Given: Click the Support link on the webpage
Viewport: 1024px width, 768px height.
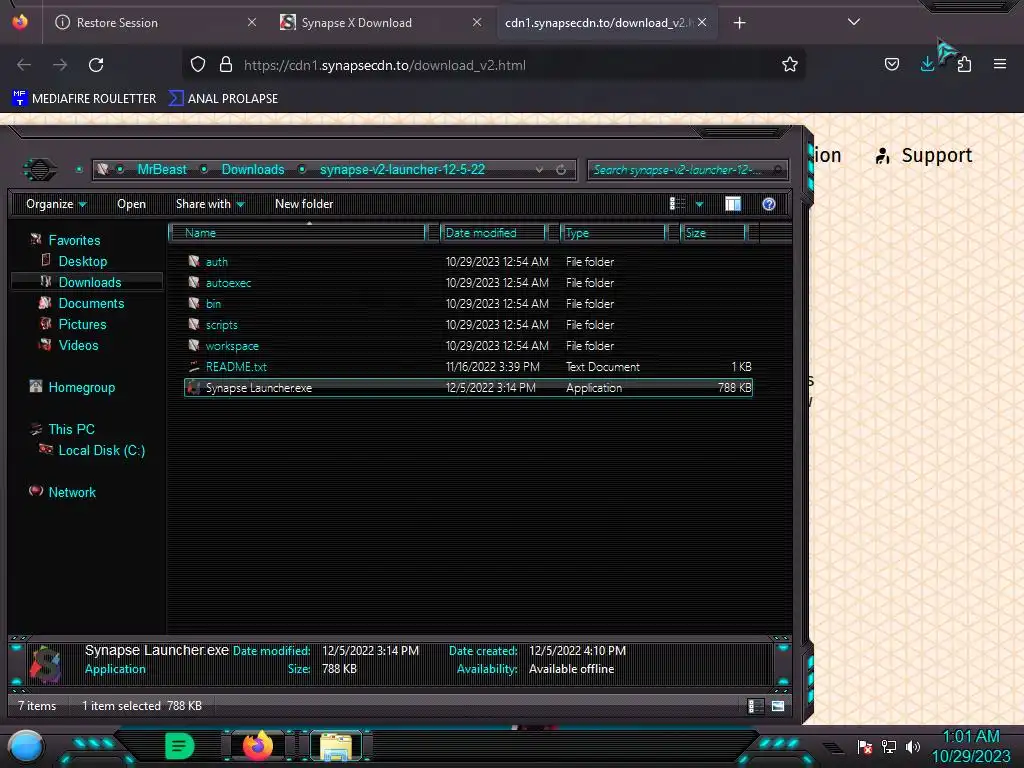Looking at the screenshot, I should (924, 155).
